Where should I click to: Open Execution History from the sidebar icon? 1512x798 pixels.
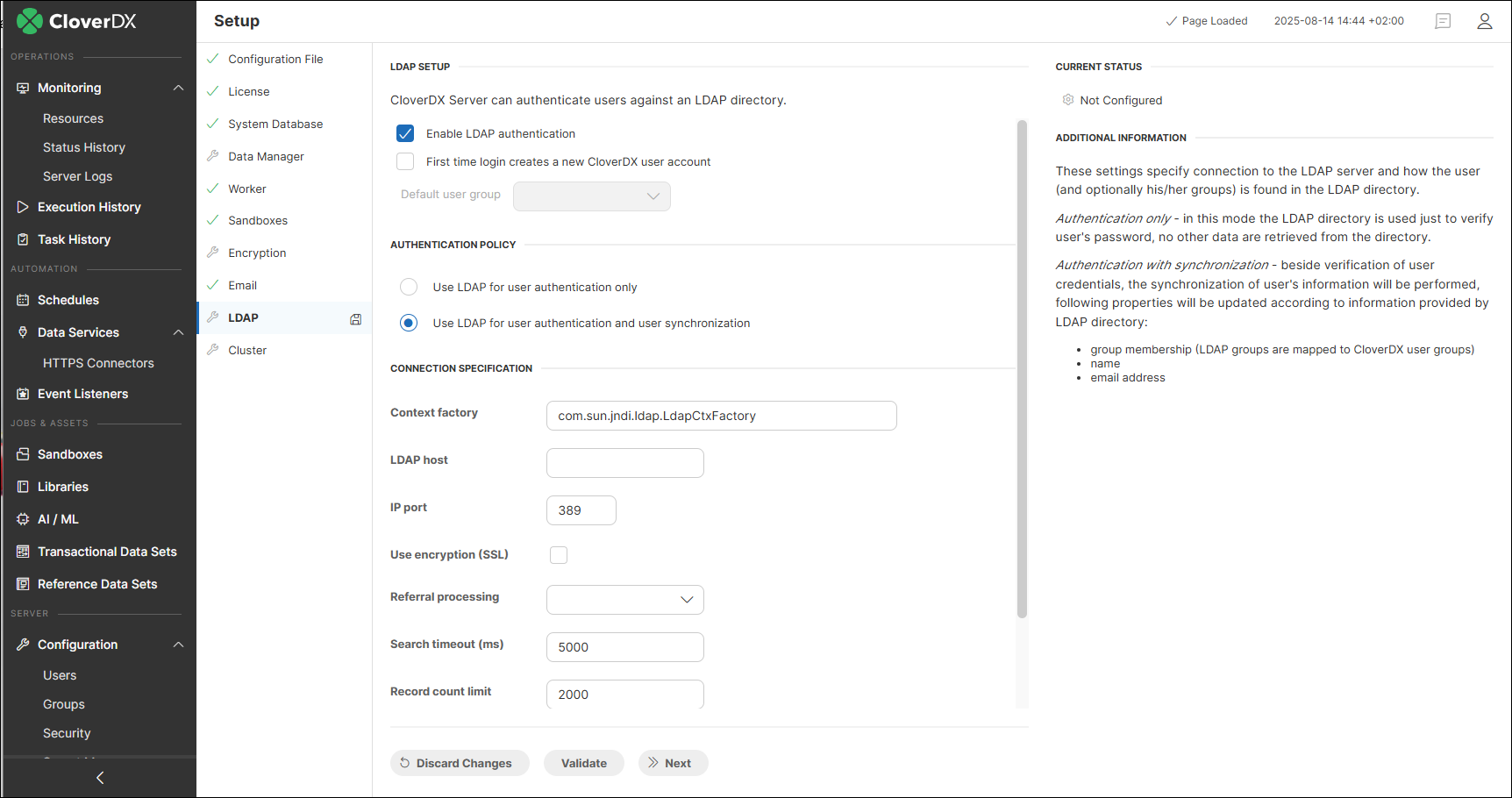22,207
